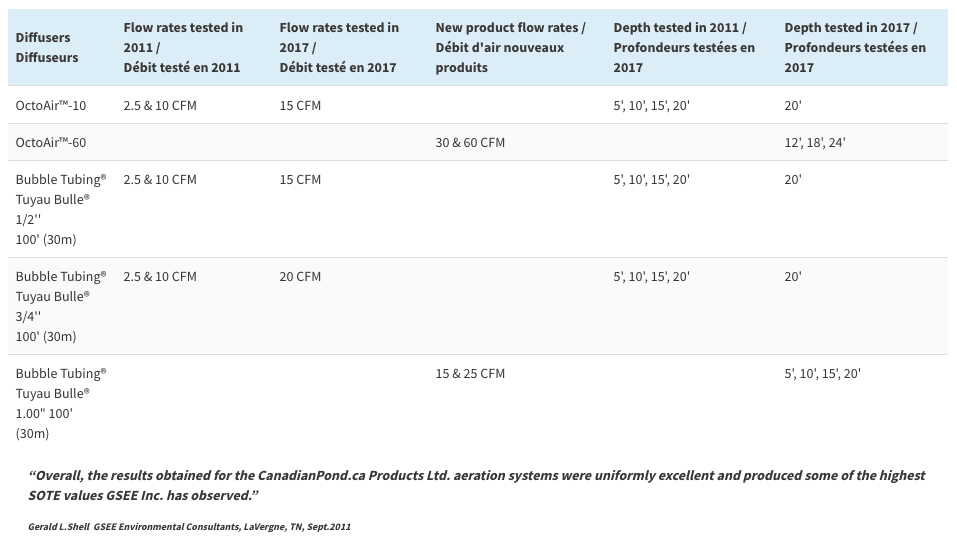
Task: Click the OctoAir™-10 row label
Action: pos(51,105)
